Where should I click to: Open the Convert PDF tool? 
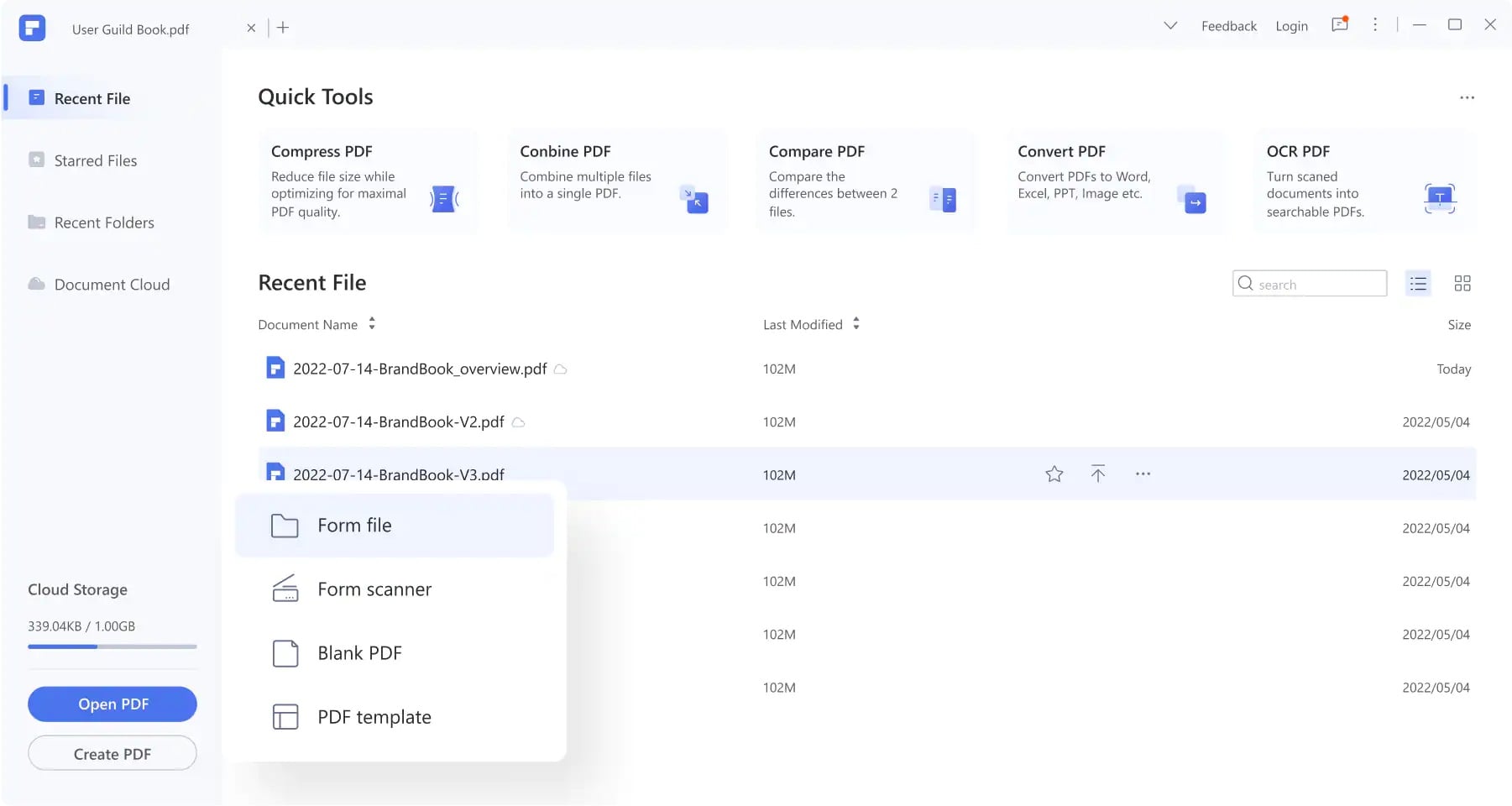coord(1114,181)
